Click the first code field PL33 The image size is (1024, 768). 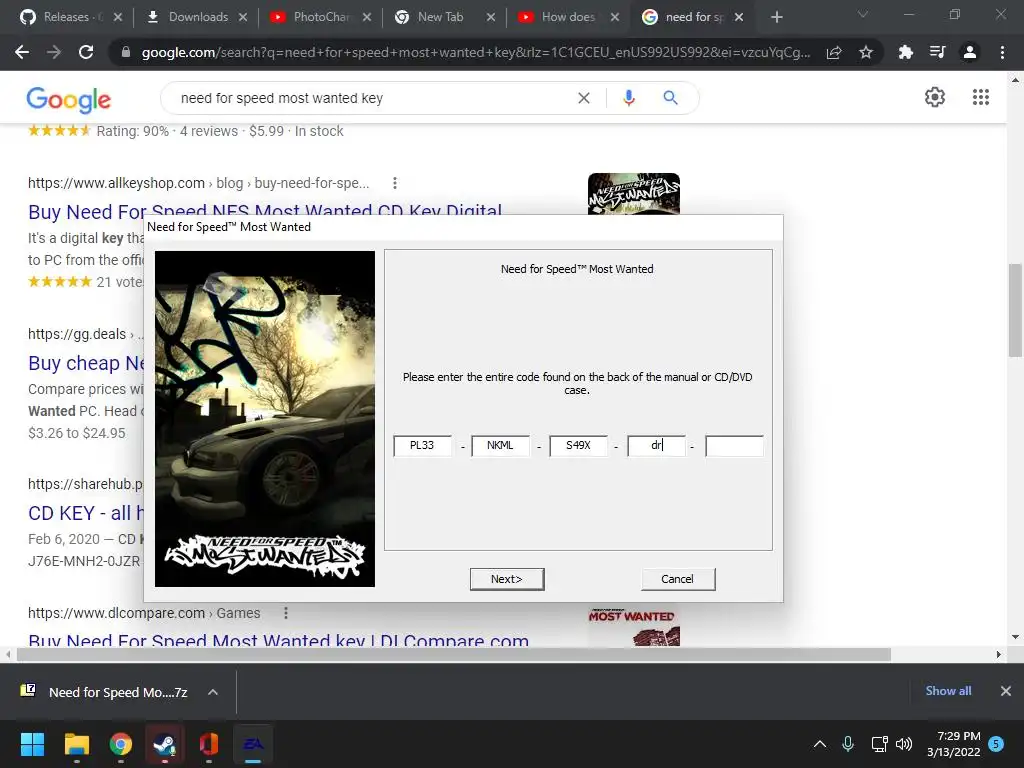422,445
